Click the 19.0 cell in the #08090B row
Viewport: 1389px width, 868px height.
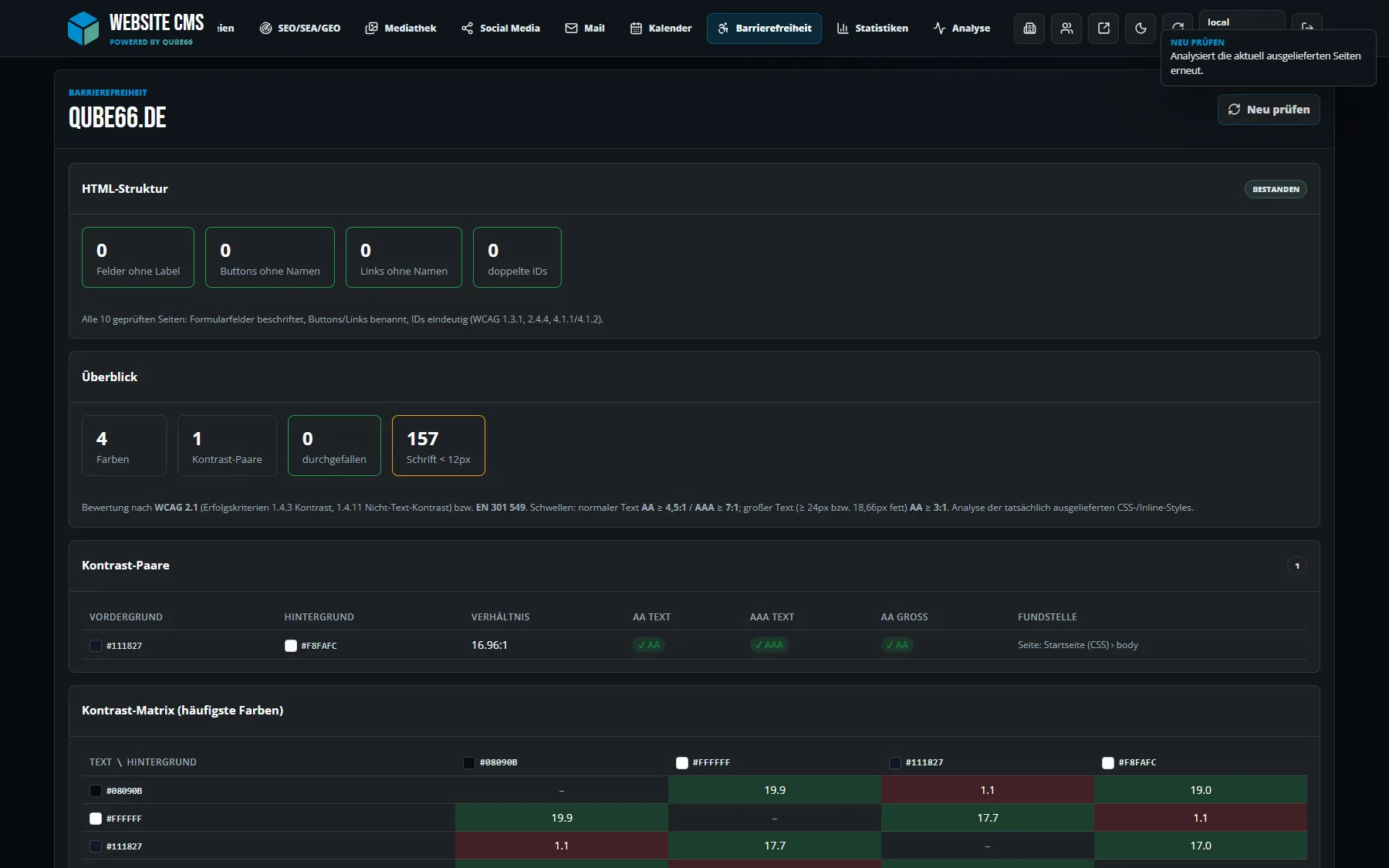pyautogui.click(x=1201, y=790)
